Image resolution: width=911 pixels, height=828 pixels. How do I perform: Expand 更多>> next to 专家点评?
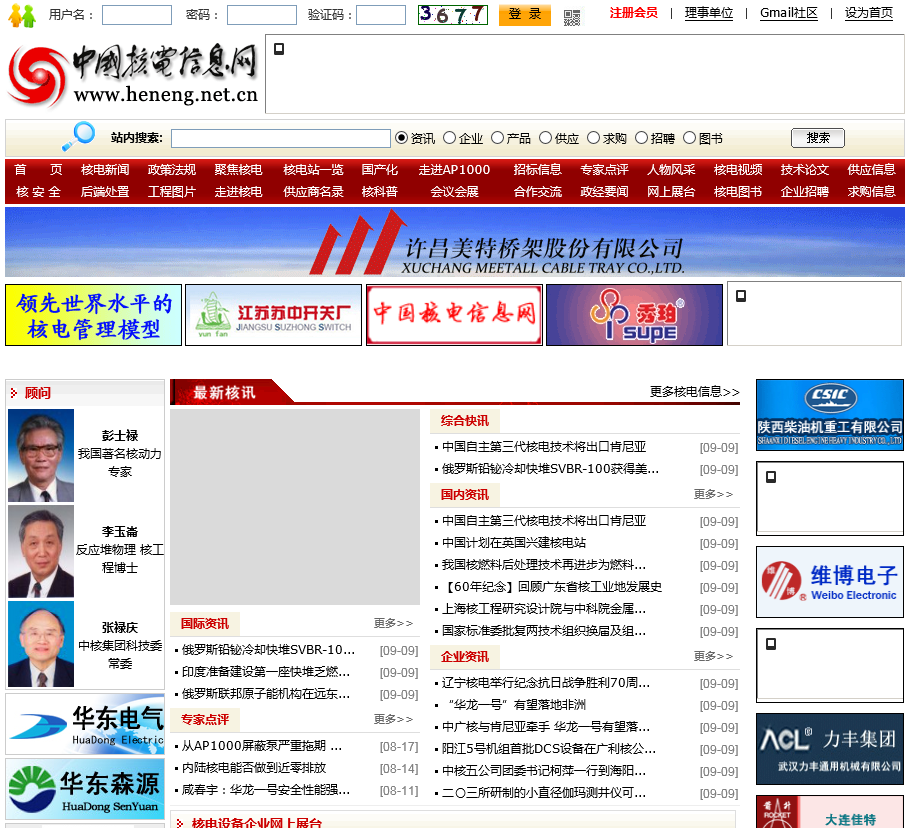coord(393,719)
